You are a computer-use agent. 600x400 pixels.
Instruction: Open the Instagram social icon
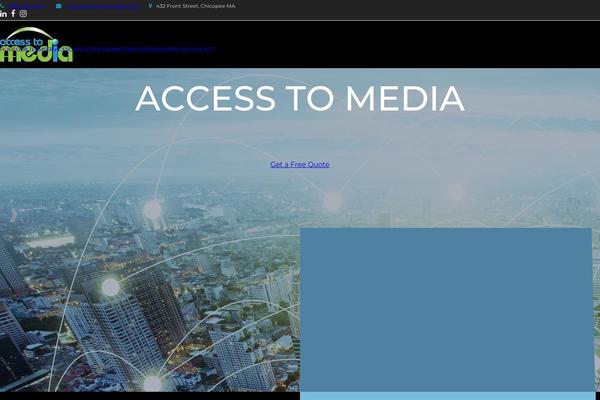point(23,13)
